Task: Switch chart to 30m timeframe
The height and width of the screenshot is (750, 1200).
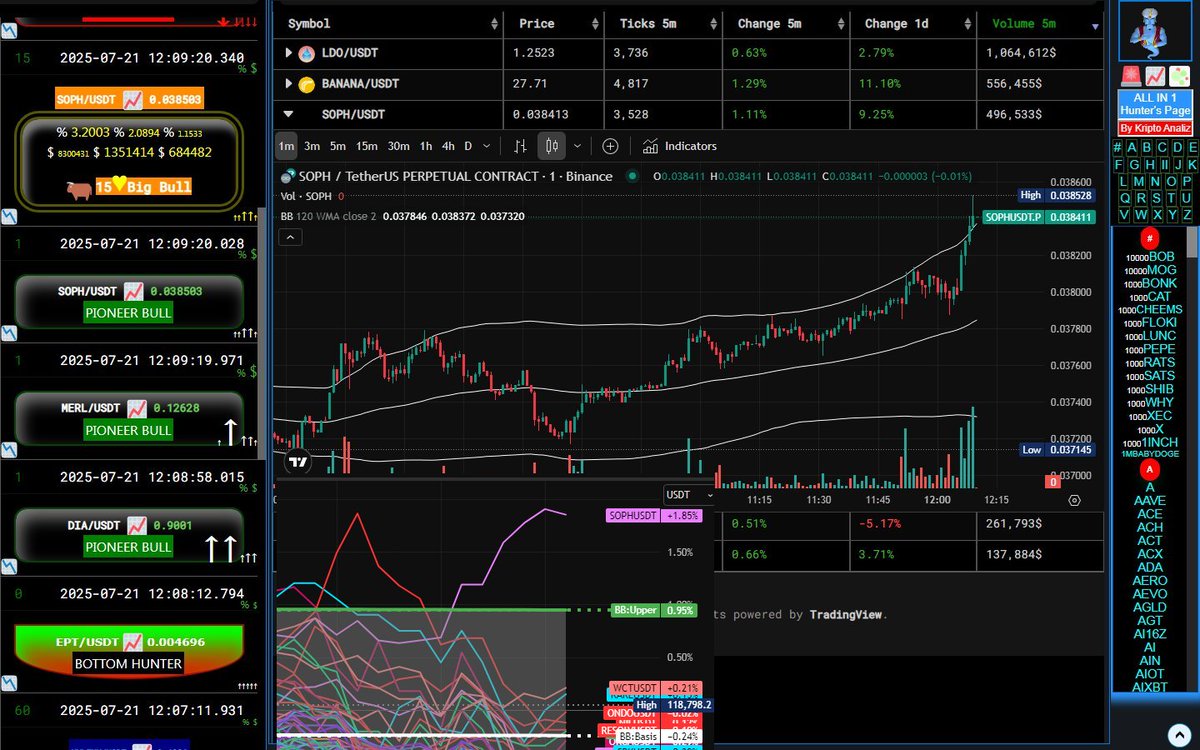Action: (398, 146)
